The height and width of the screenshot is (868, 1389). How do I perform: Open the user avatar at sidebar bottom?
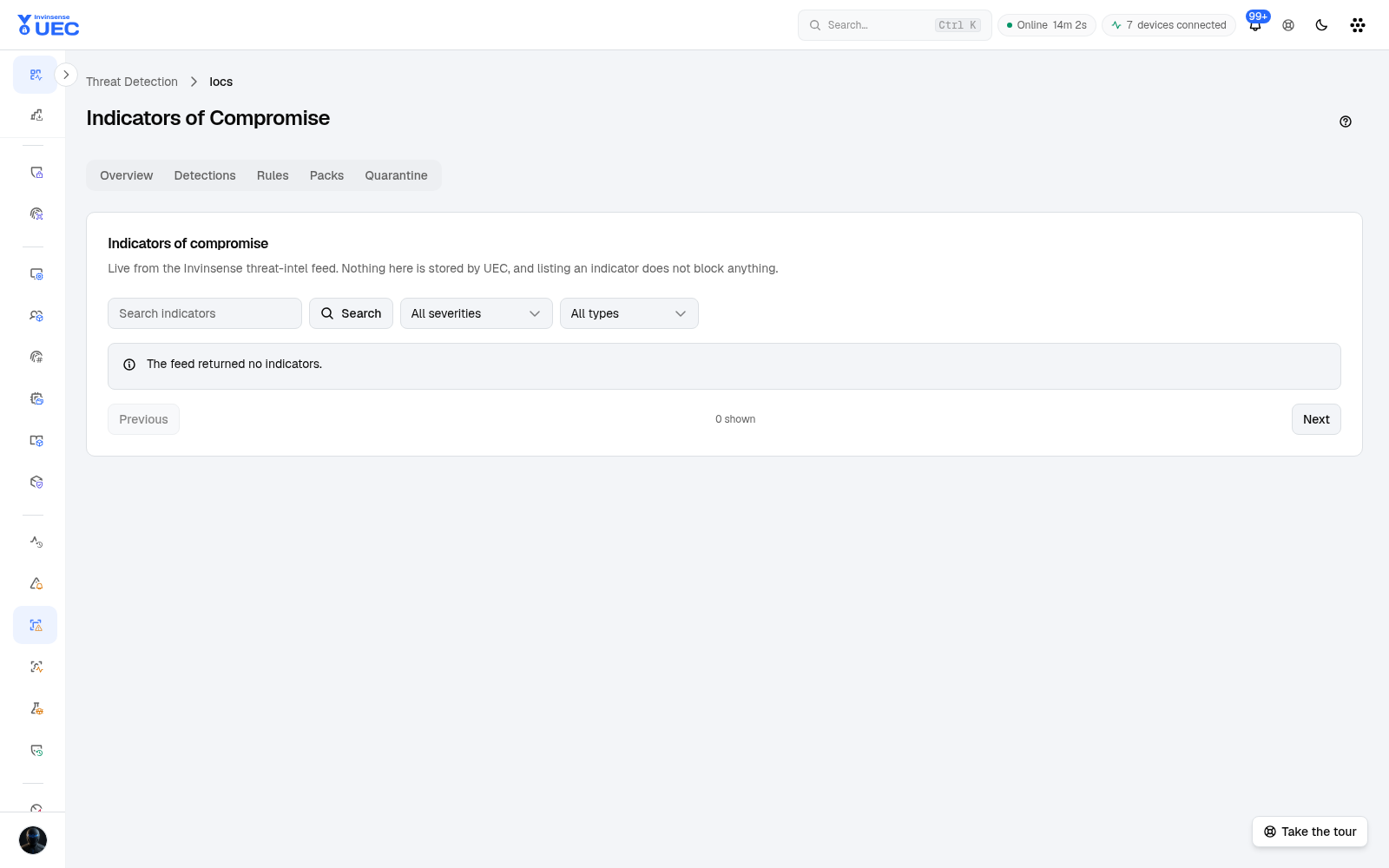(x=33, y=840)
